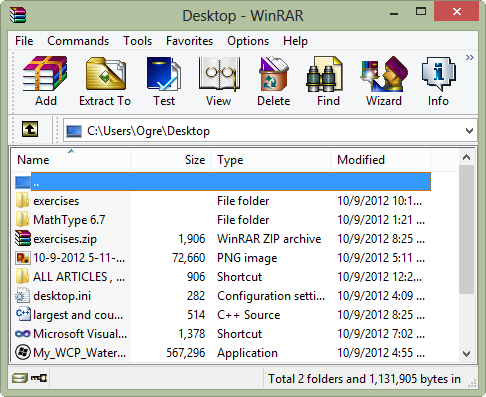Click the 'exercises.zip' file name

[65, 239]
